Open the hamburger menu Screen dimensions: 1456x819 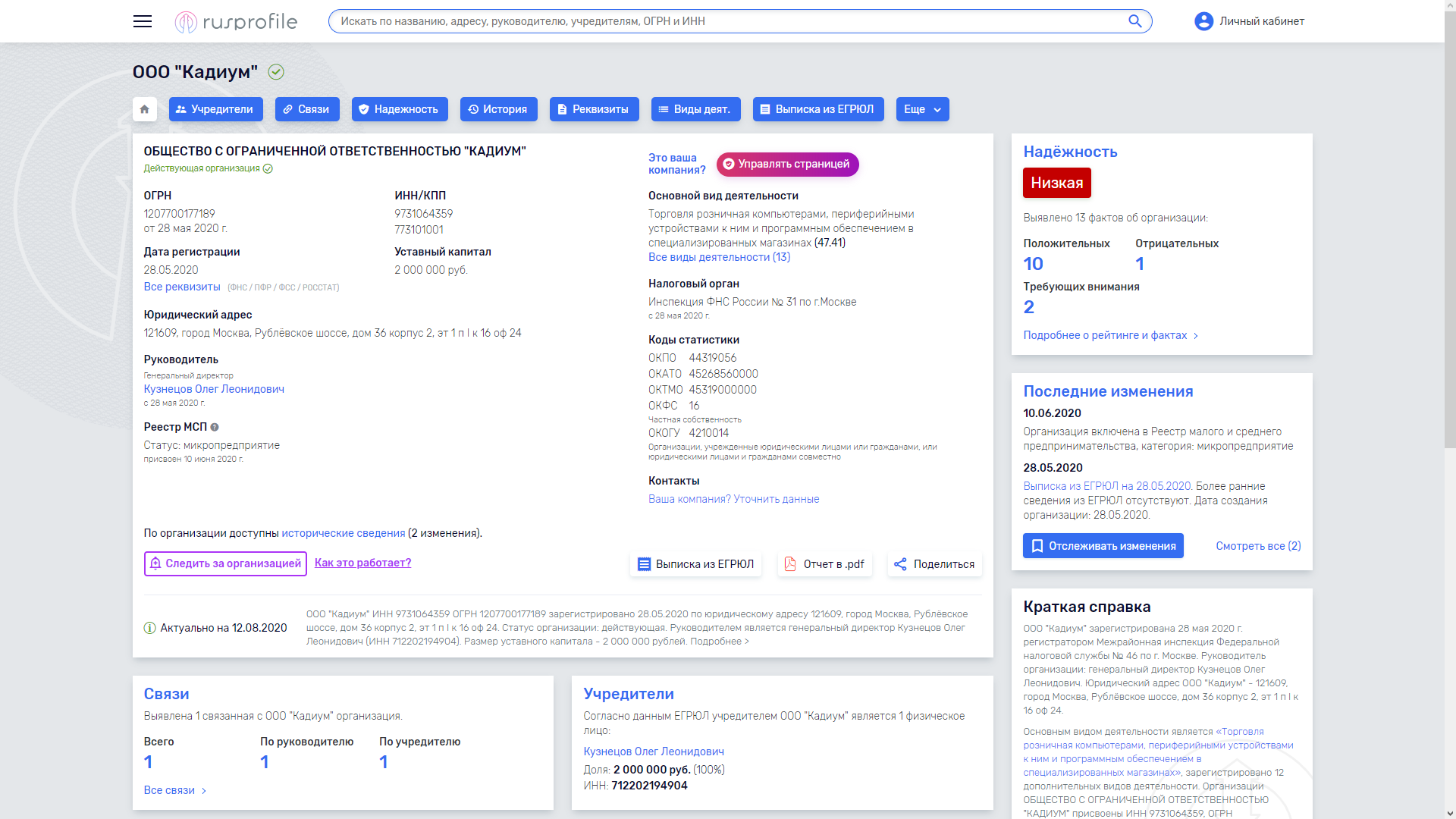coord(143,21)
